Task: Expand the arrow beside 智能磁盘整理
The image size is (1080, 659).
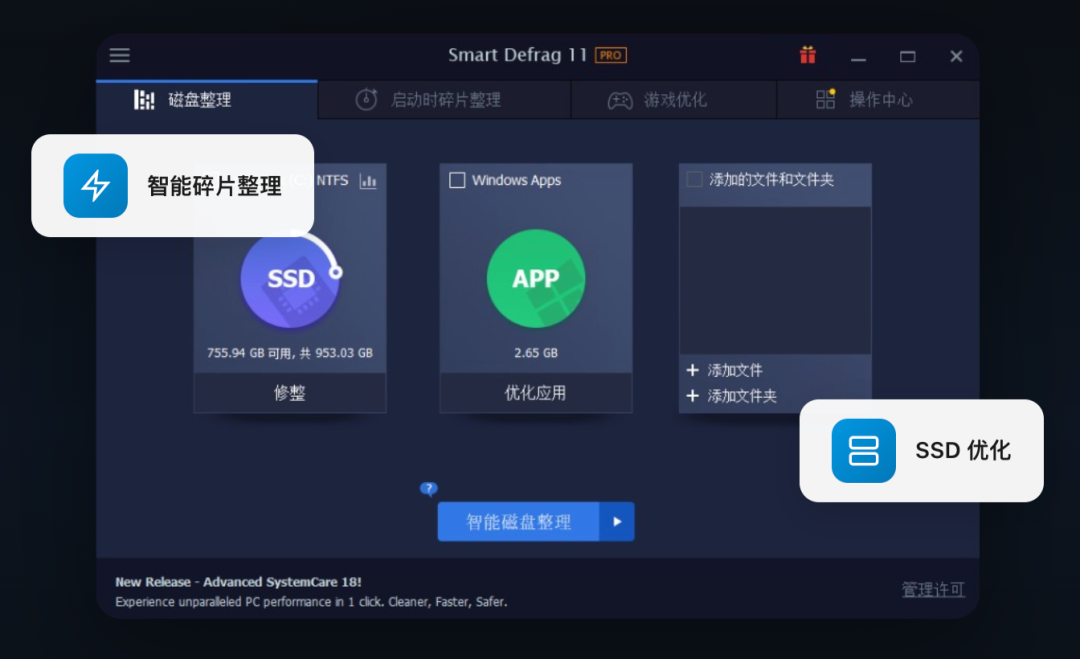Action: tap(617, 522)
